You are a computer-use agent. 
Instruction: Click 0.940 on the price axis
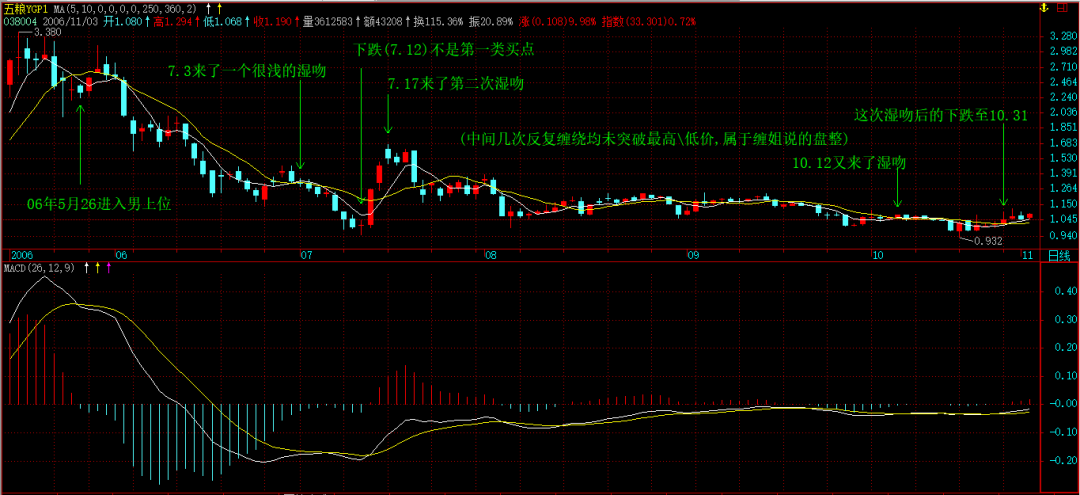tap(1061, 235)
